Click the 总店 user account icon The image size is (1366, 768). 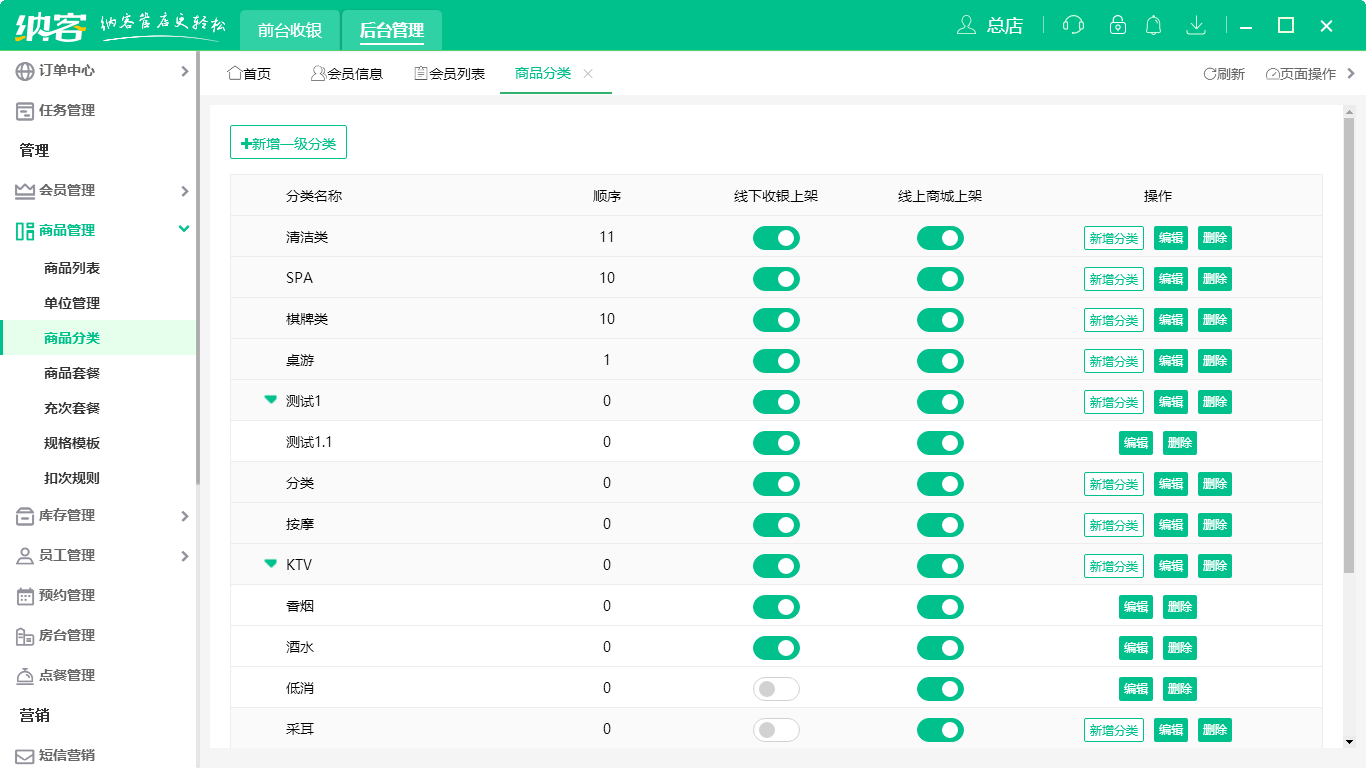pyautogui.click(x=966, y=25)
